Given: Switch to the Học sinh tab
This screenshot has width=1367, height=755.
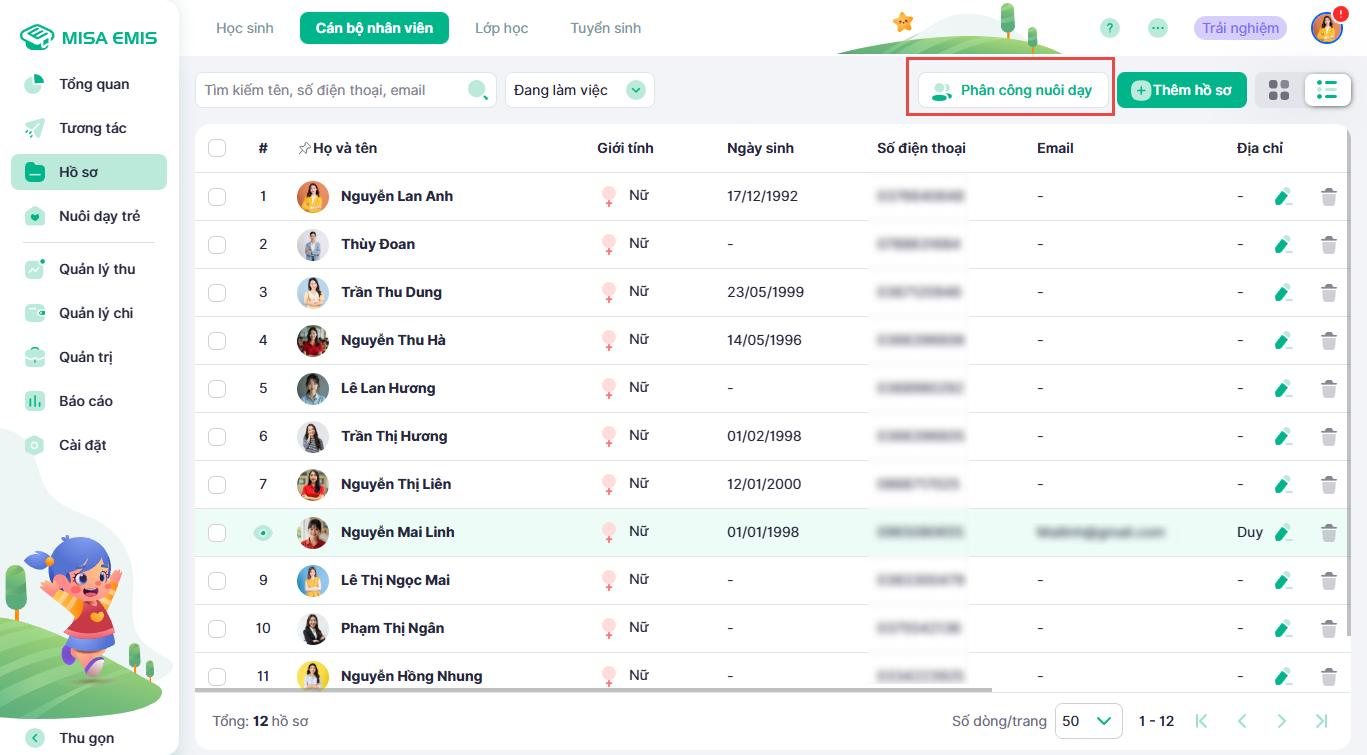Looking at the screenshot, I should coord(245,28).
